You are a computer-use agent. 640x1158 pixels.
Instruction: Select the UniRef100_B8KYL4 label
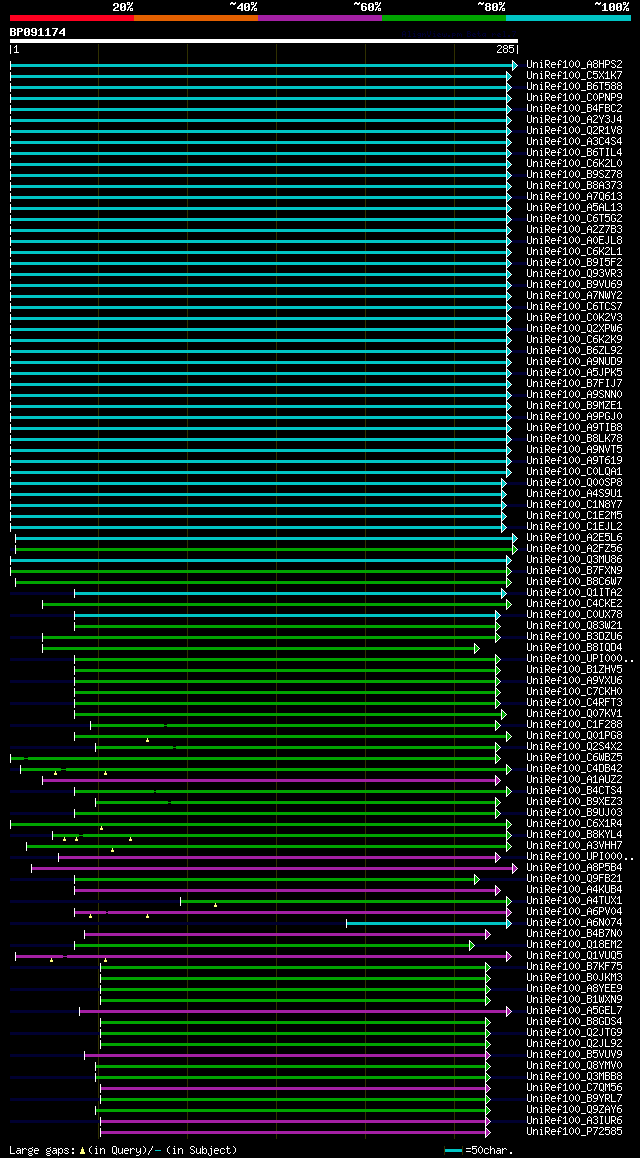[574, 835]
